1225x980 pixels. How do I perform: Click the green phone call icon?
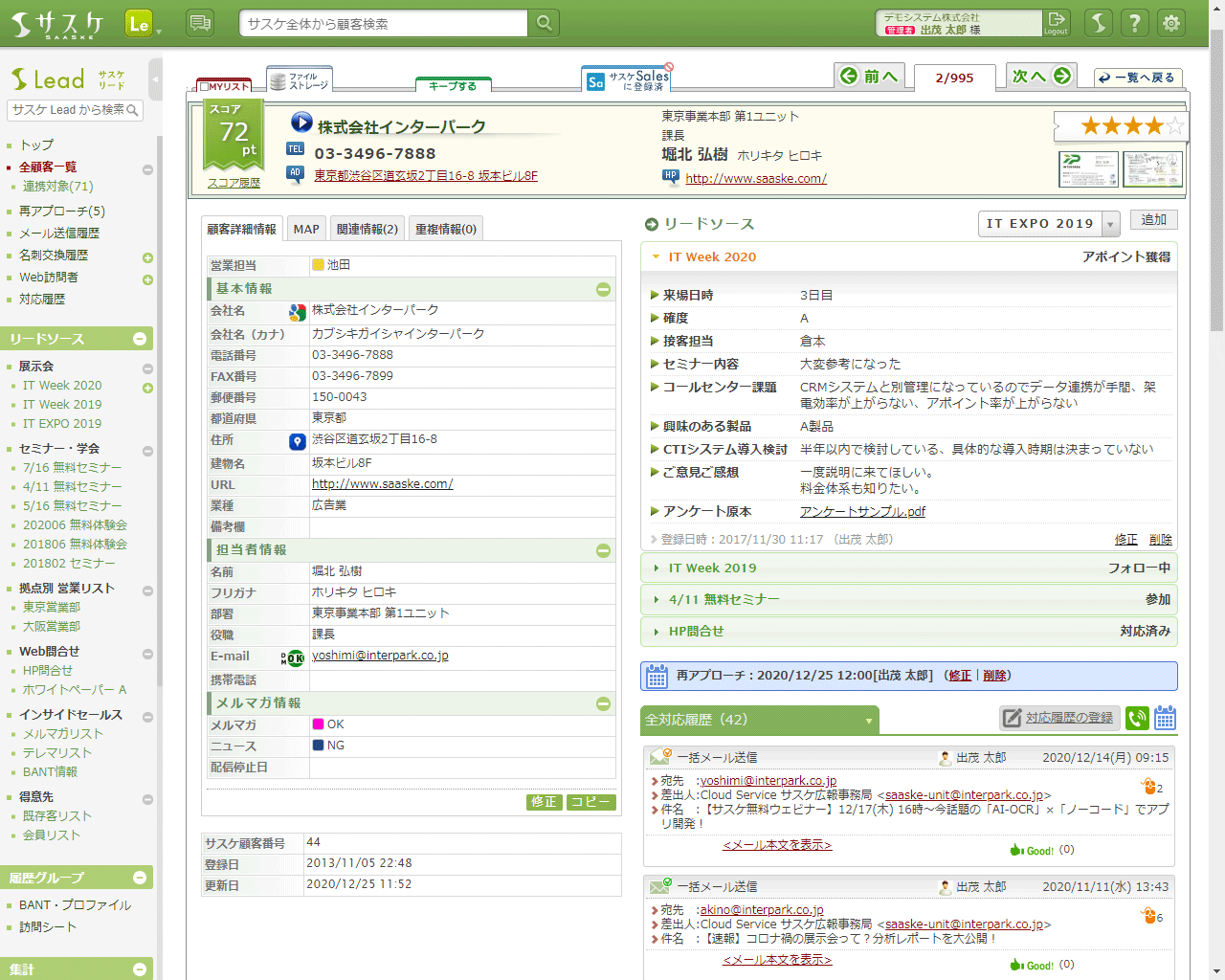pos(1137,718)
